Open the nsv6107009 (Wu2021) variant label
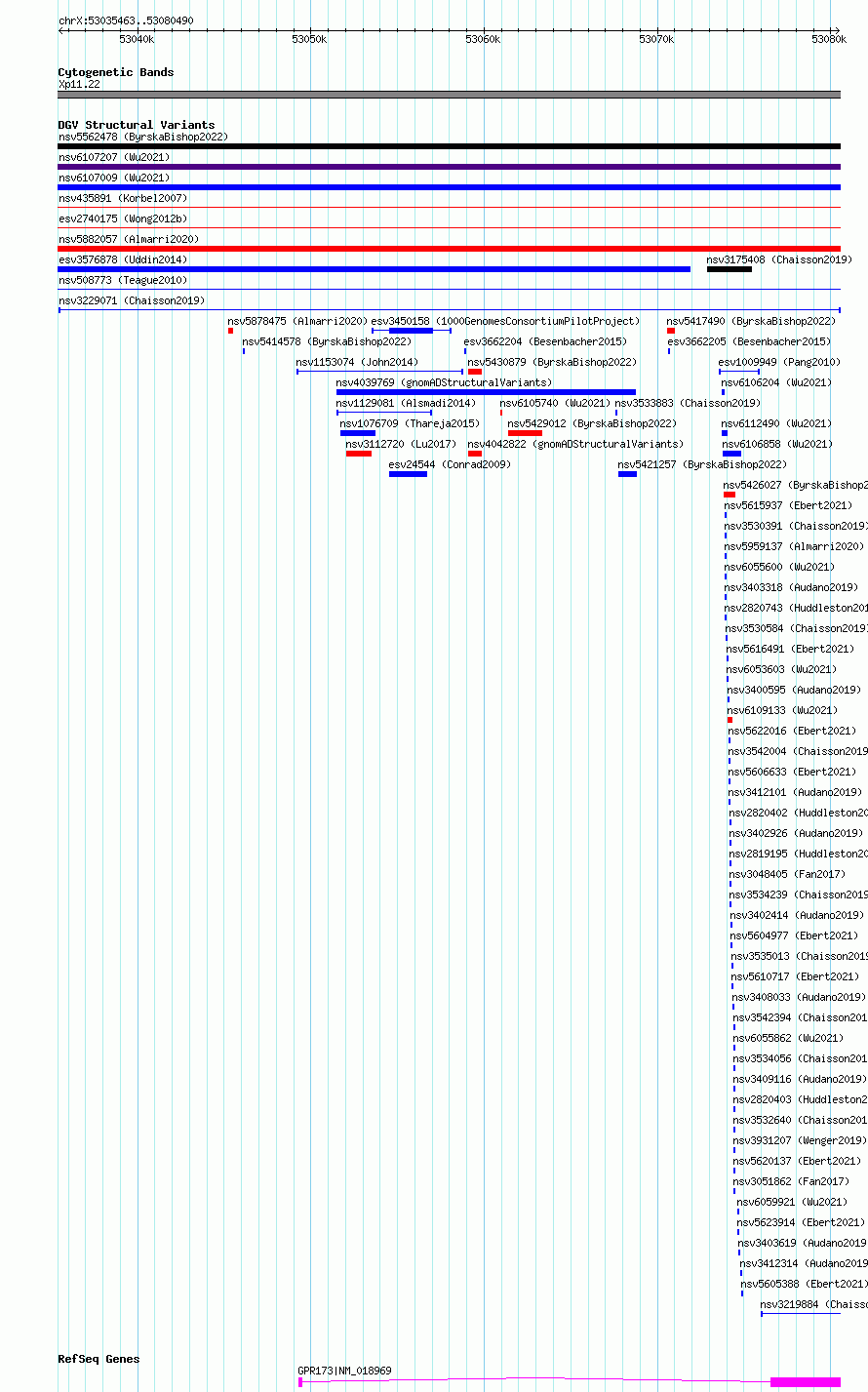 (x=114, y=178)
